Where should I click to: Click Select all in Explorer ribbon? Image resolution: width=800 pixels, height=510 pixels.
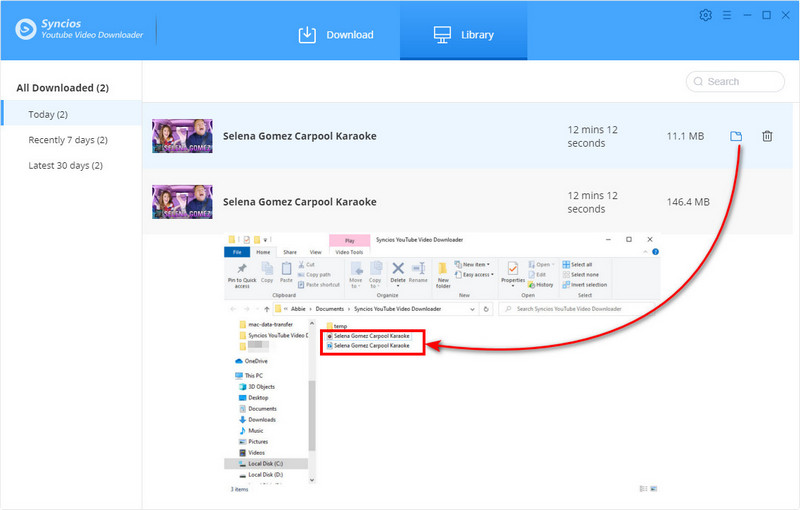point(577,265)
